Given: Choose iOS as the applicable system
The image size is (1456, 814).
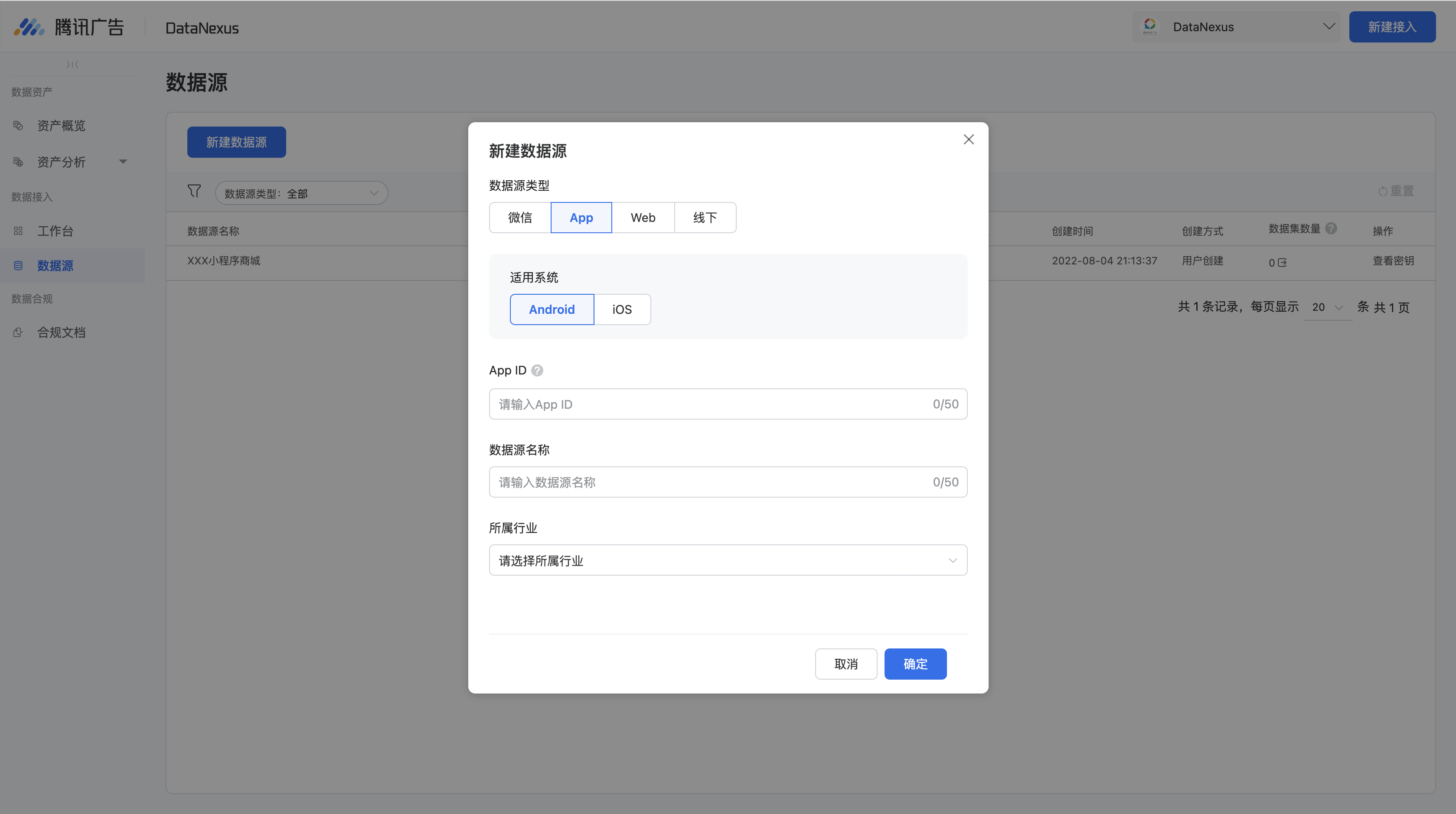Looking at the screenshot, I should coord(622,309).
